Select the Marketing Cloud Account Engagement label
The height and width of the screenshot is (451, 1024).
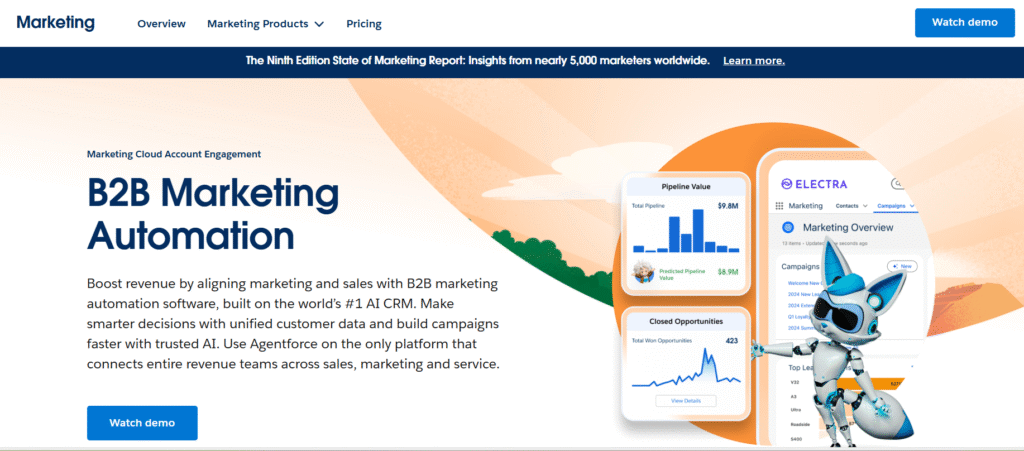[x=174, y=154]
